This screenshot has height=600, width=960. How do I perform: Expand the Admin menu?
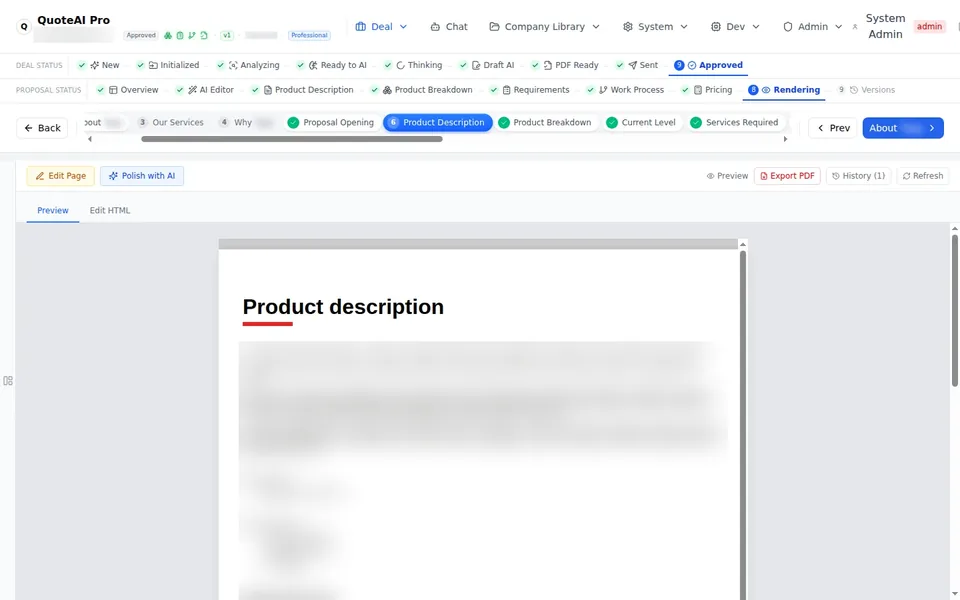pyautogui.click(x=812, y=27)
